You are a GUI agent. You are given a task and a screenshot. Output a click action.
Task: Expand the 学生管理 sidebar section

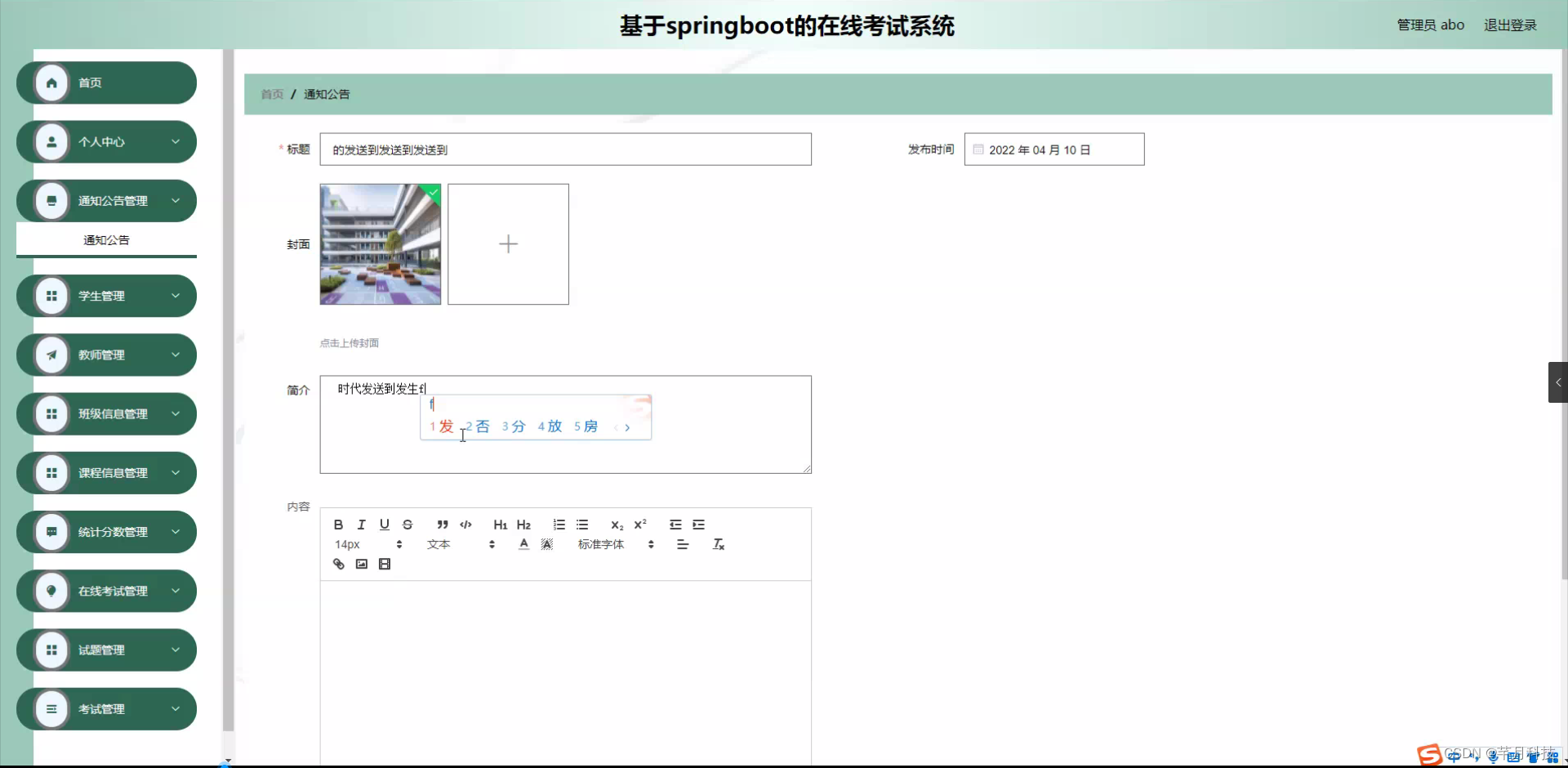(x=105, y=295)
